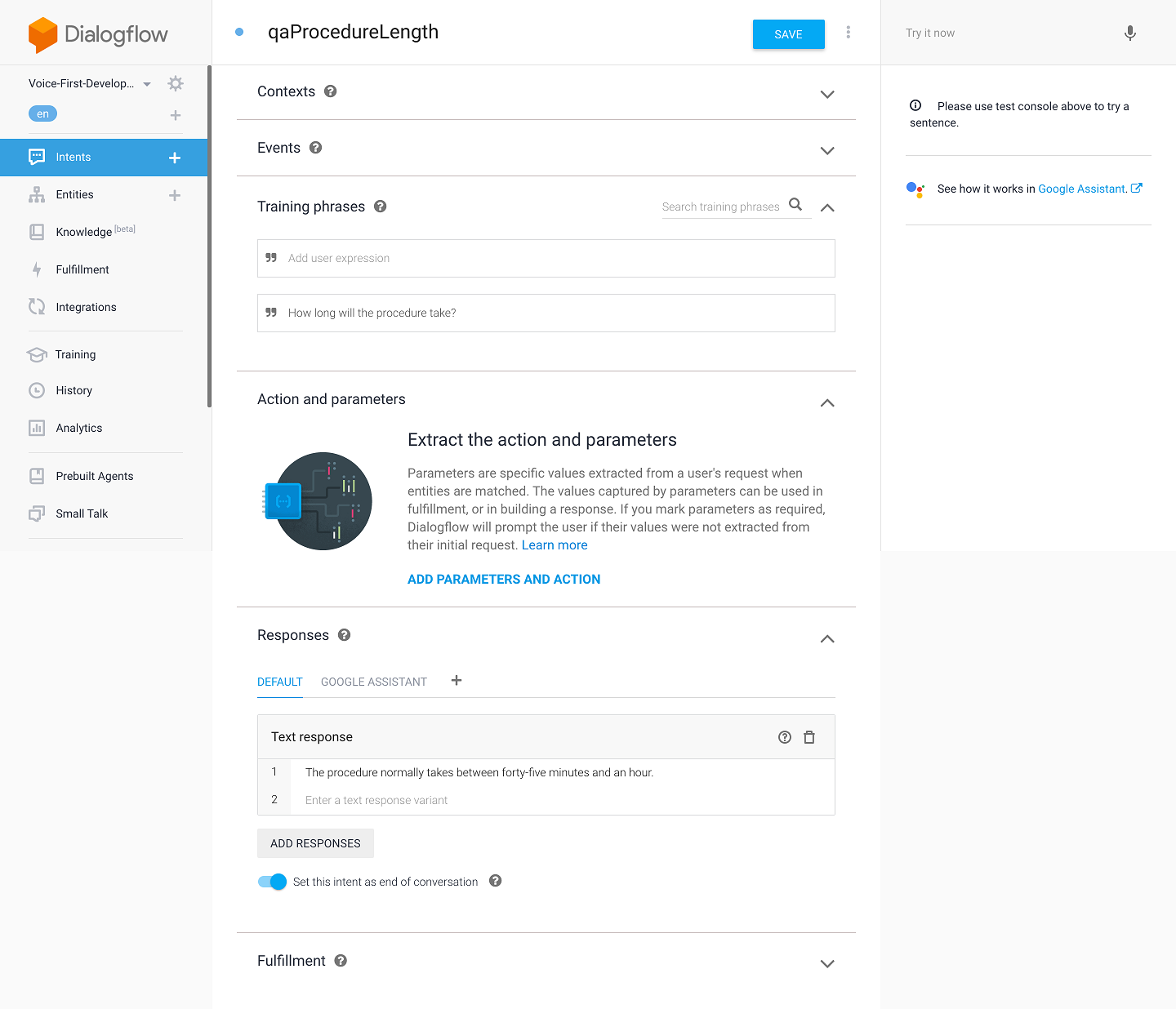This screenshot has height=1009, width=1176.
Task: Click the microphone icon in Try it now
Action: [x=1129, y=33]
